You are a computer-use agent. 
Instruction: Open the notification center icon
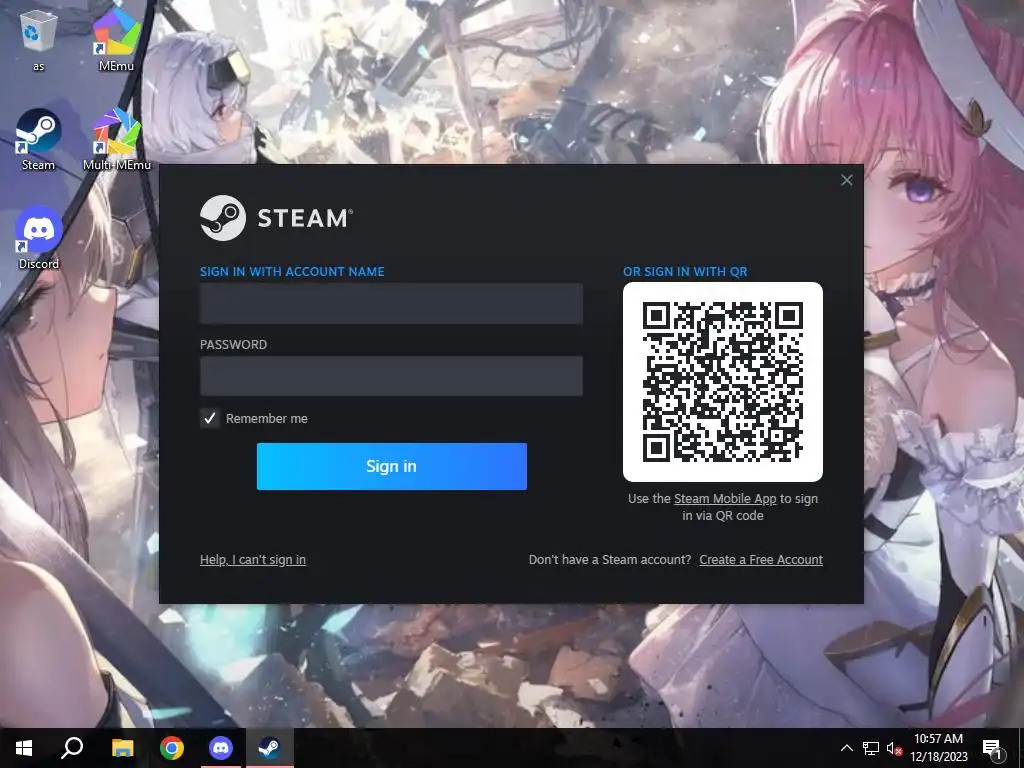pyautogui.click(x=992, y=748)
